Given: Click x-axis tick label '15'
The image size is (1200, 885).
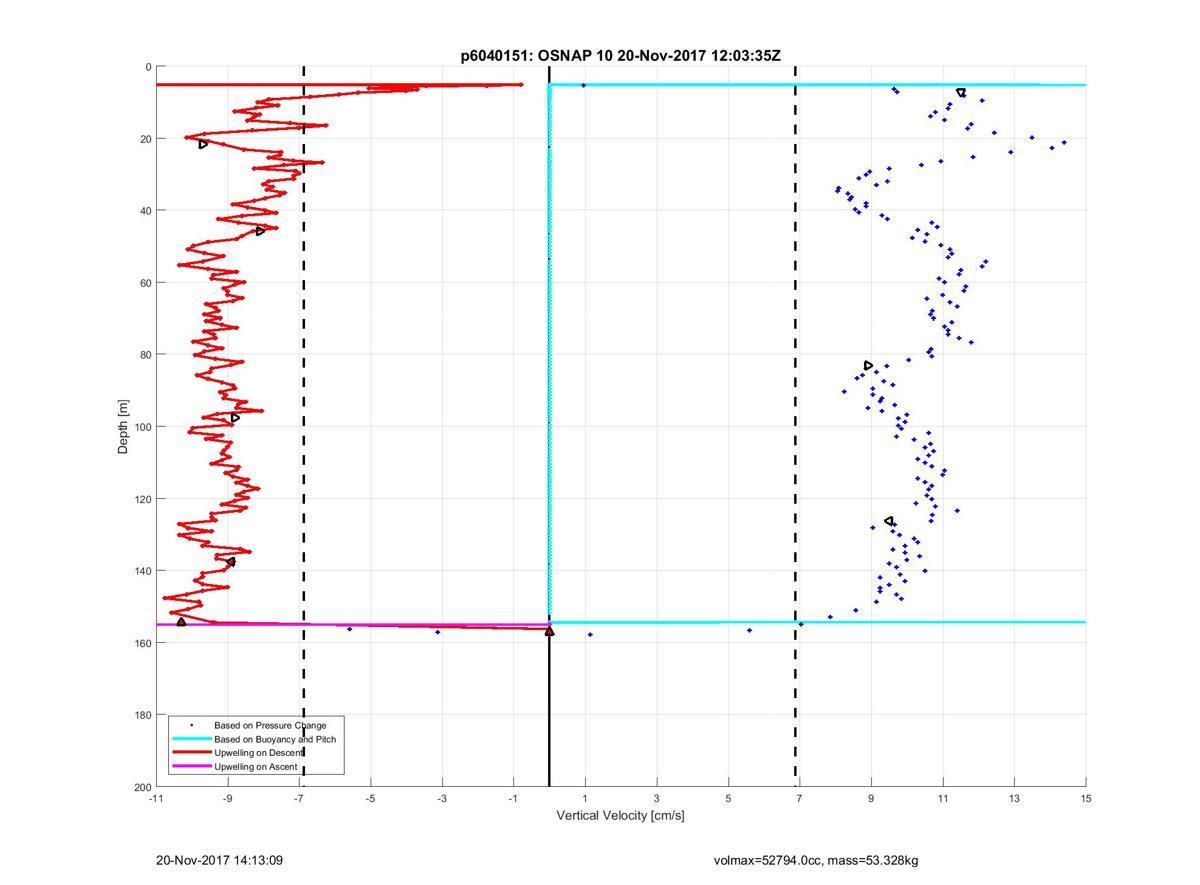Looking at the screenshot, I should coord(1086,798).
